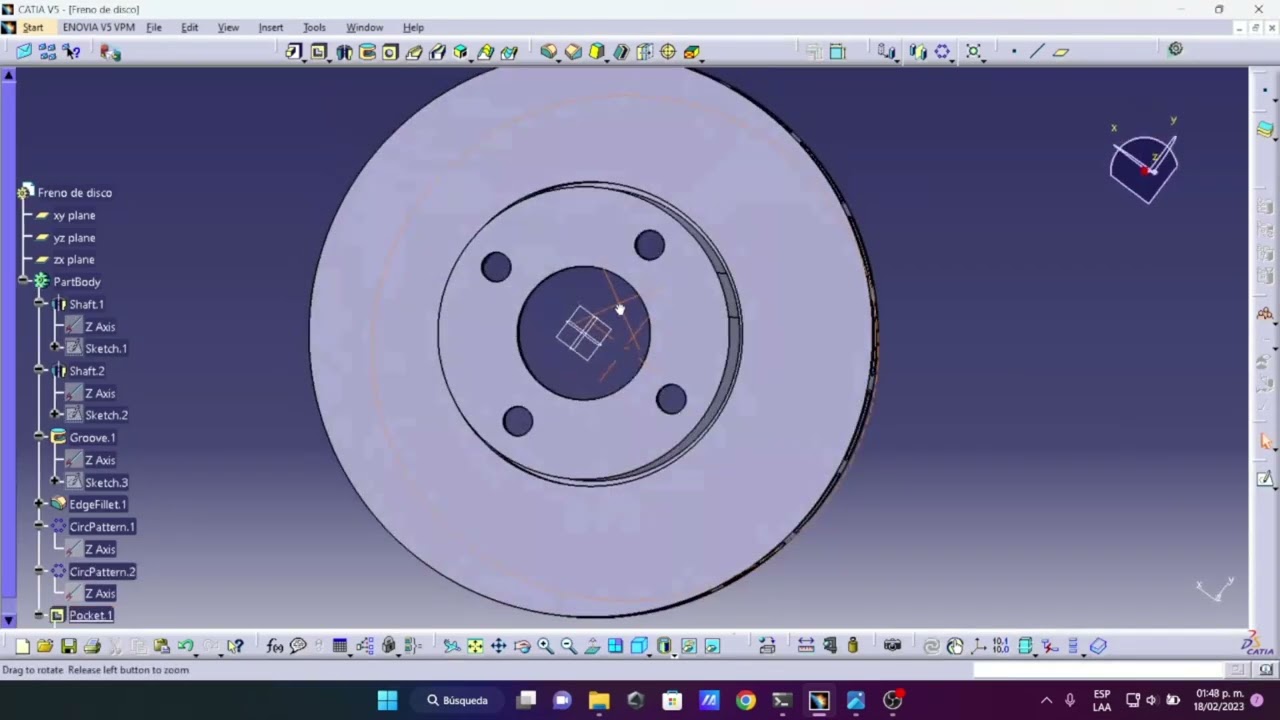Viewport: 1280px width, 720px height.
Task: Select the yz plane in tree
Action: [74, 238]
